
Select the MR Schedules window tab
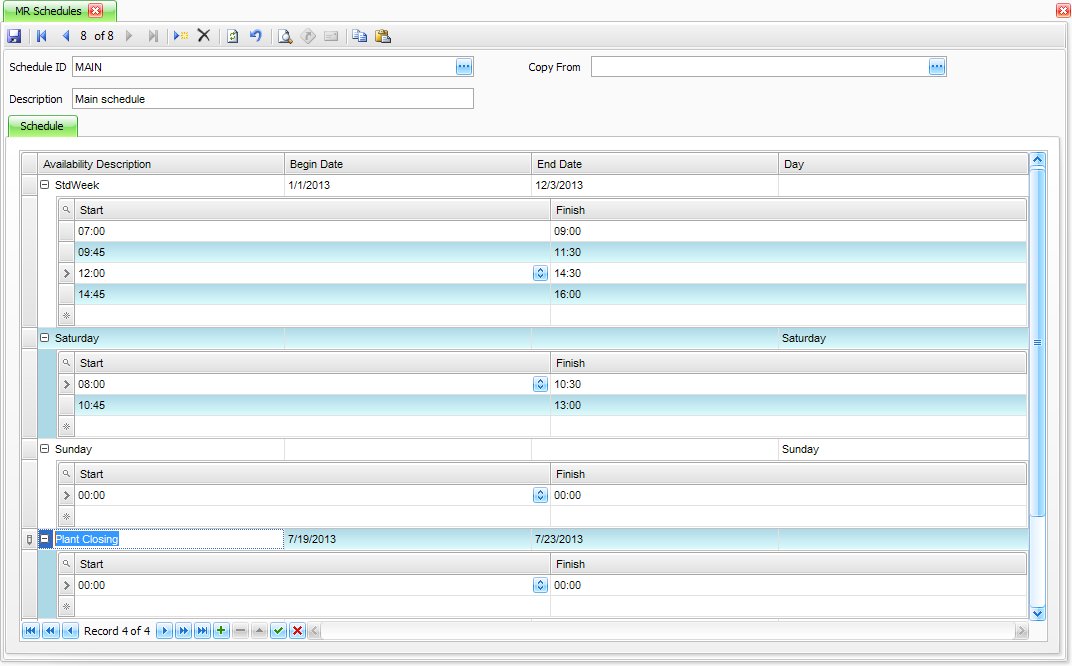(49, 10)
